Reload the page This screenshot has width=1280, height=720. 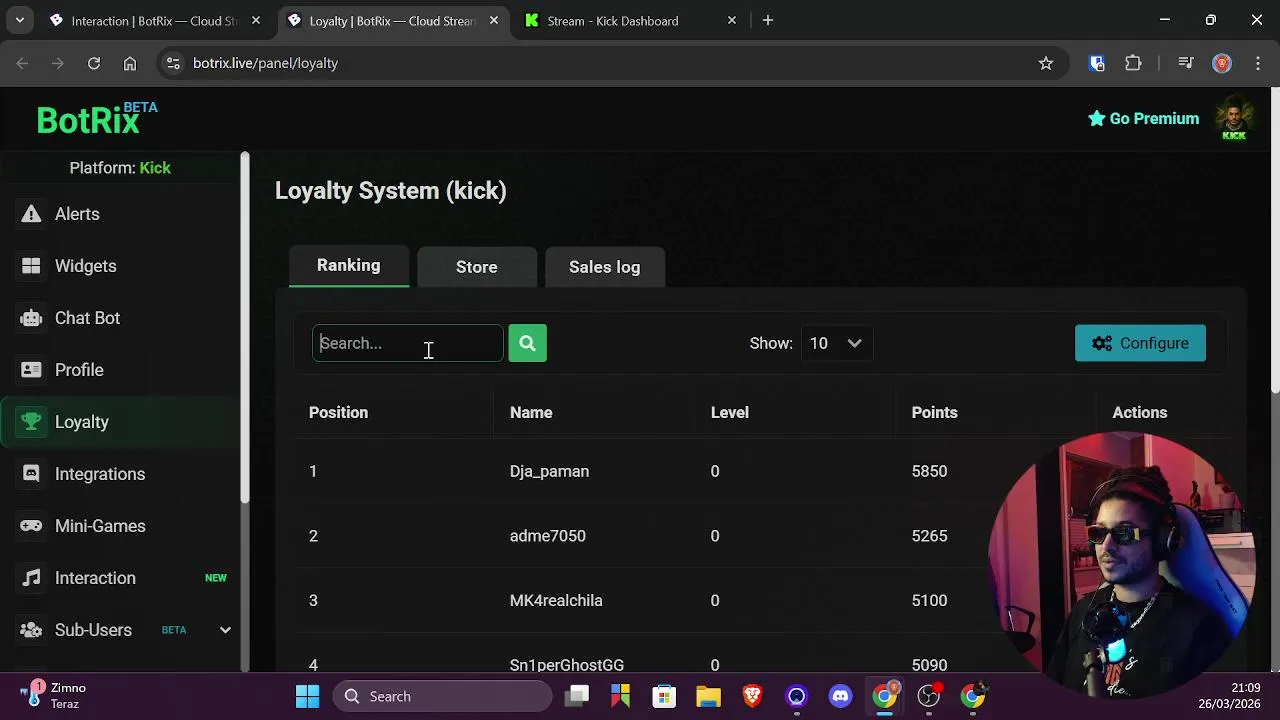coord(94,63)
